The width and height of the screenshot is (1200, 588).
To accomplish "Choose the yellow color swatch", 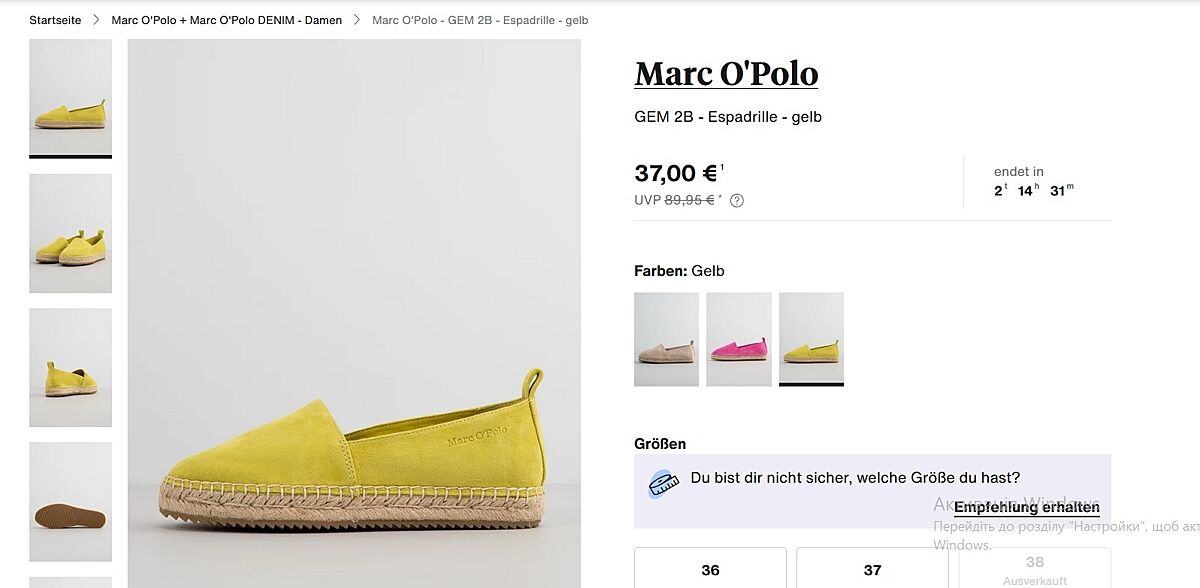I will click(x=811, y=339).
